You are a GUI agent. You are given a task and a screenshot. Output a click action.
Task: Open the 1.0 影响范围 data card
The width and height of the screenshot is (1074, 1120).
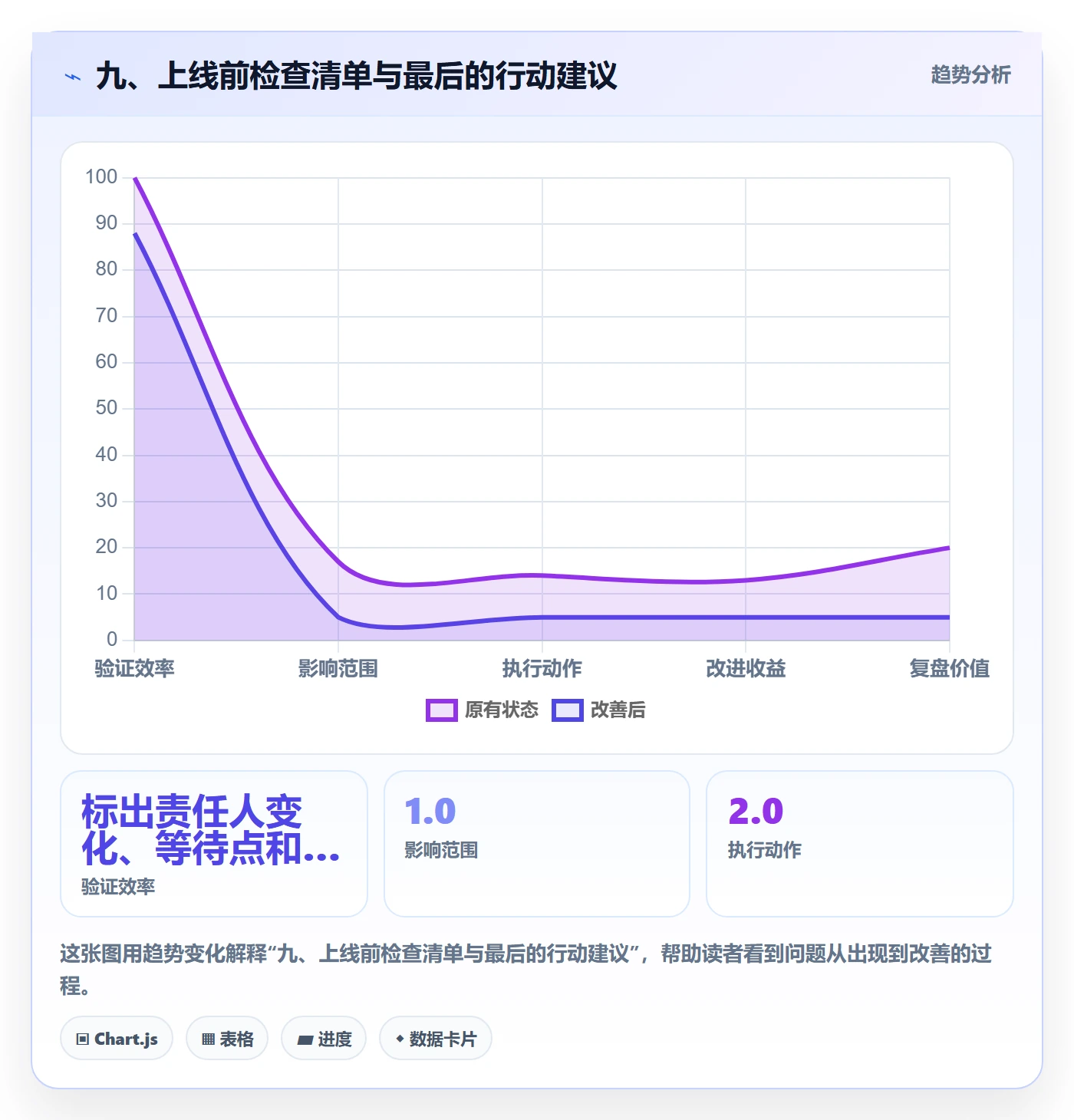pos(537,844)
